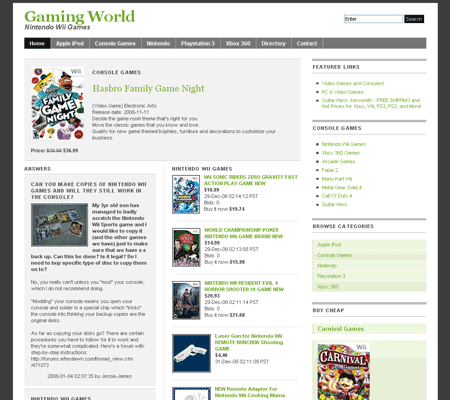Open Video Games and Consoles featured link
Image resolution: width=450 pixels, height=400 pixels.
click(x=353, y=83)
